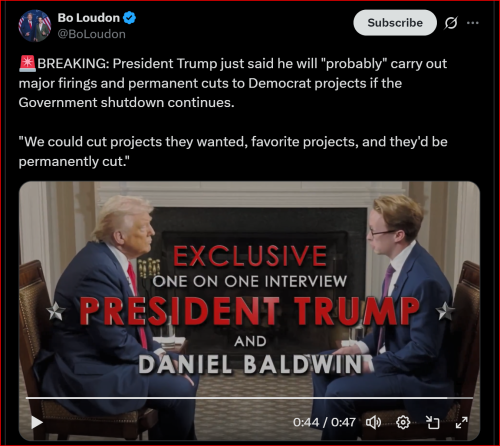500x446 pixels.
Task: Expand video to fullscreen
Action: click(x=462, y=423)
